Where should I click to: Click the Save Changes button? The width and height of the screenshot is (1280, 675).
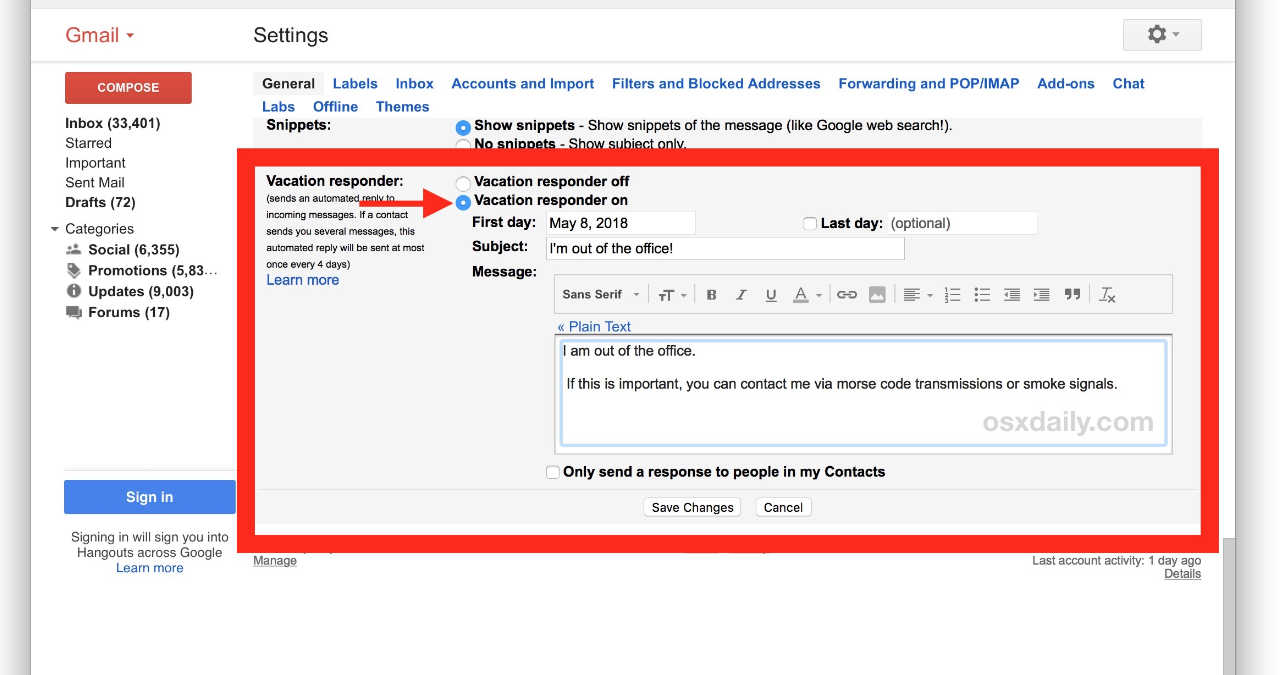click(692, 508)
